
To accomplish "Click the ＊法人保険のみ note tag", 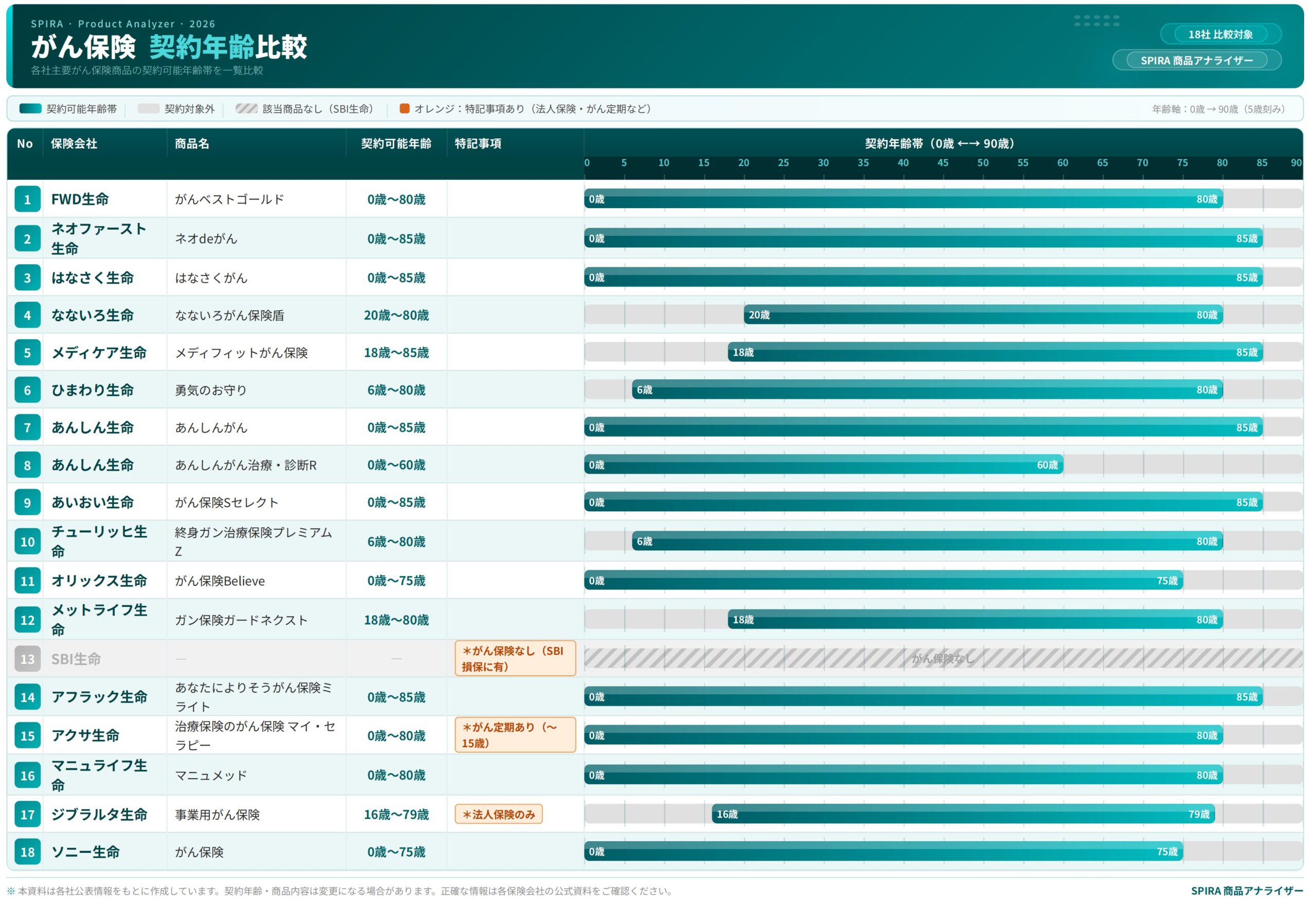I will tap(499, 815).
